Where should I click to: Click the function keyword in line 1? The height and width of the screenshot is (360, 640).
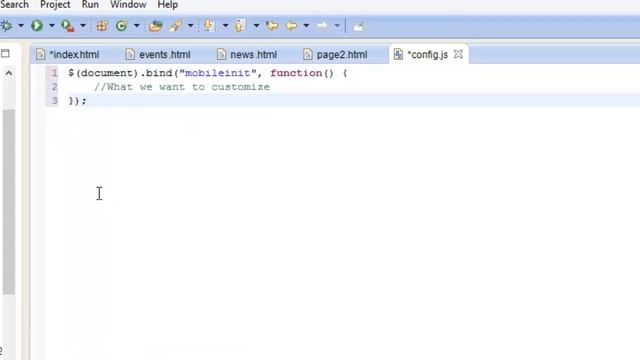coord(296,73)
